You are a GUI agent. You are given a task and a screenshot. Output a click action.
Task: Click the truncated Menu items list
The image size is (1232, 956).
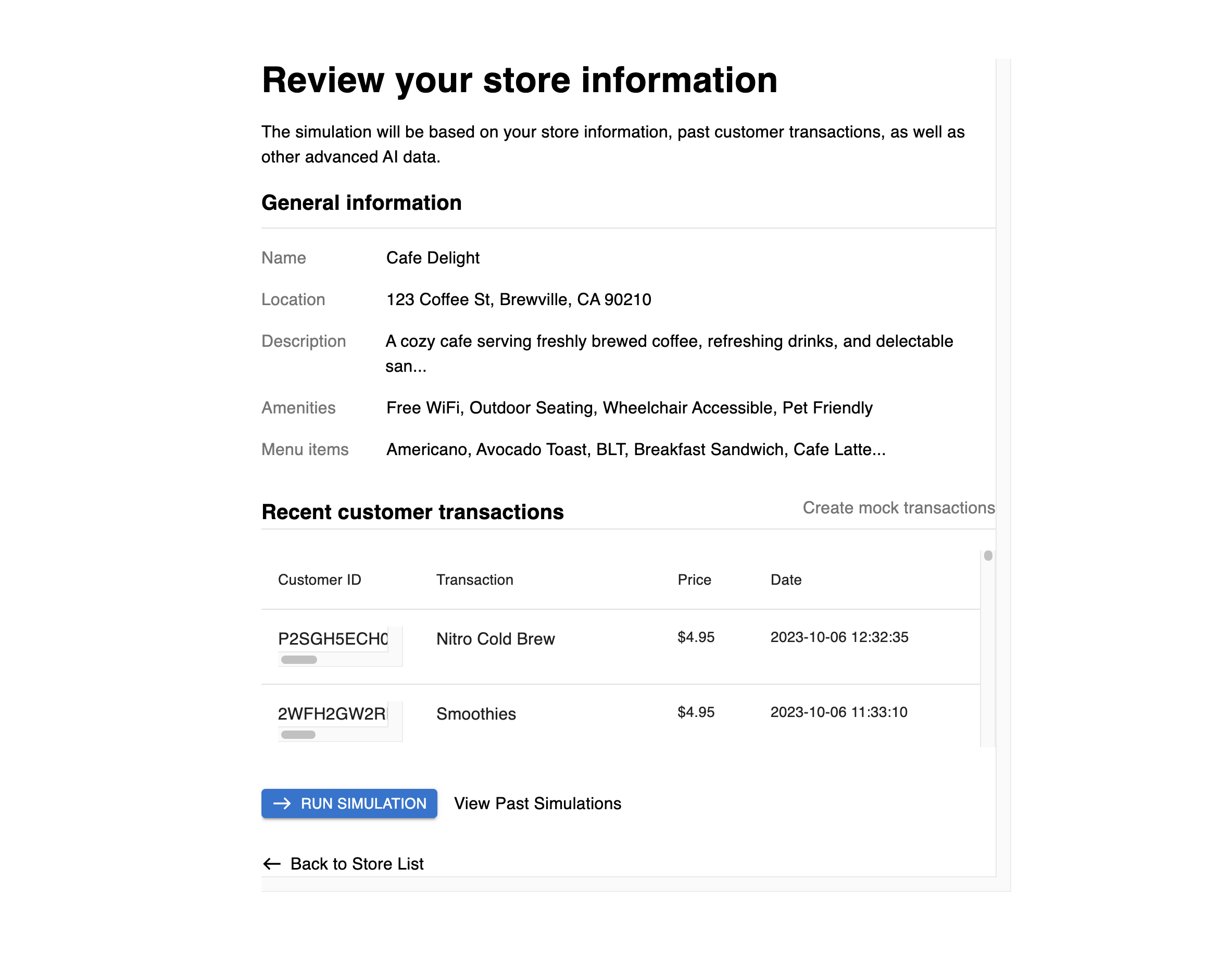636,449
